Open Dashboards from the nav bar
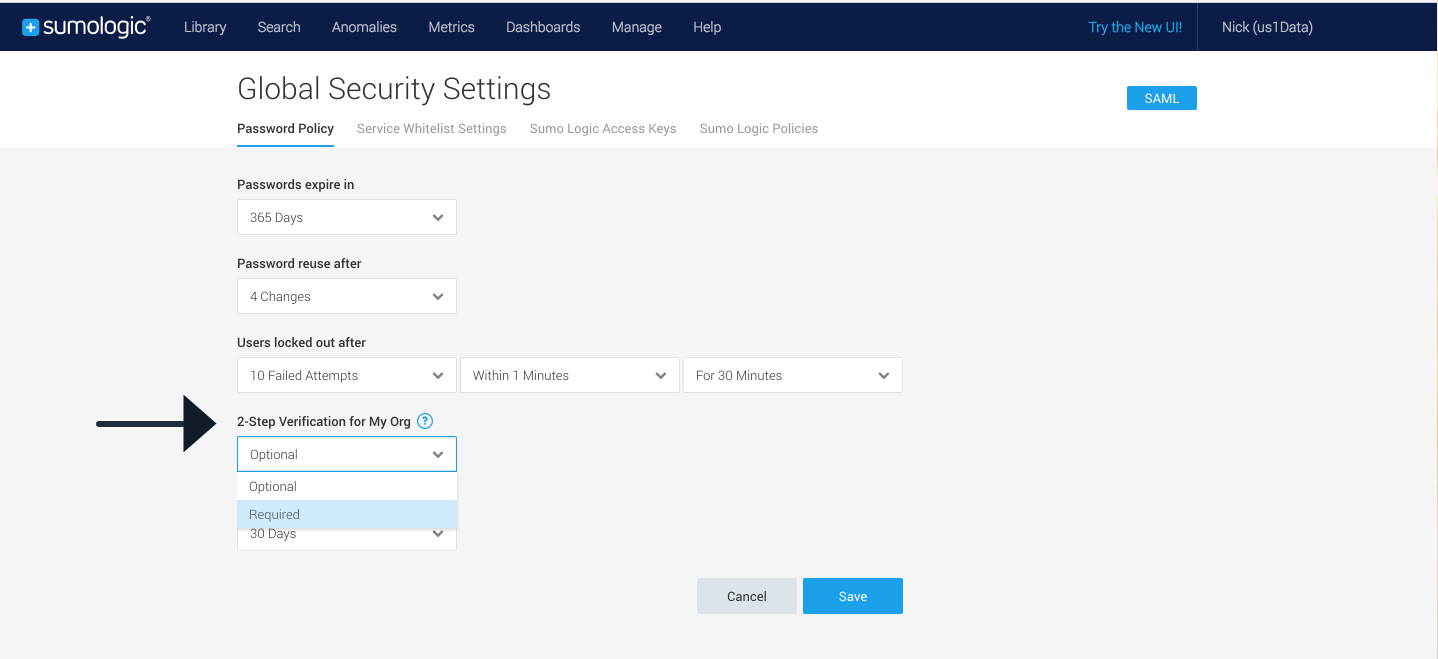Image resolution: width=1438 pixels, height=659 pixels. [x=543, y=27]
